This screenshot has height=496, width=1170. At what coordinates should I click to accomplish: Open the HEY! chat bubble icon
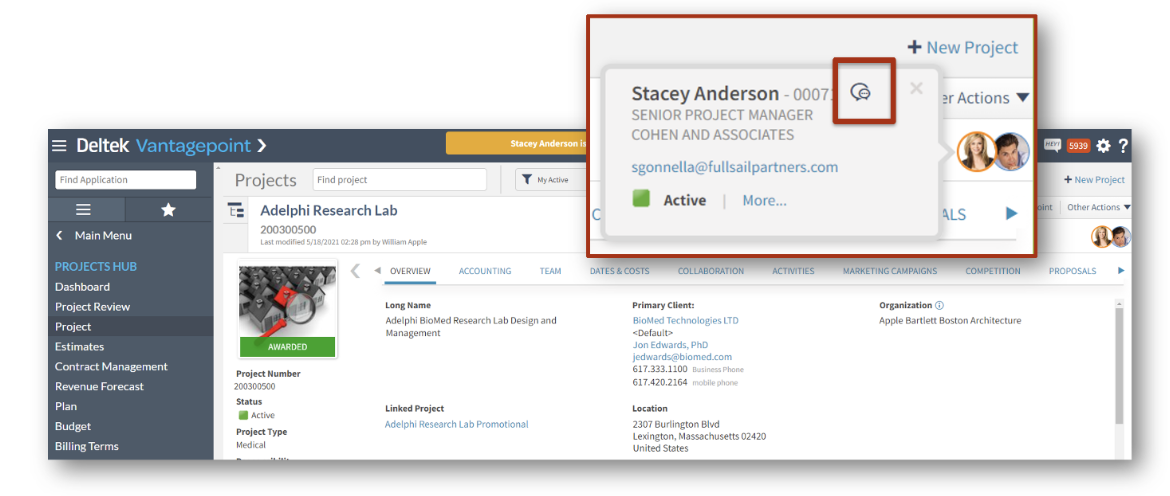pyautogui.click(x=1052, y=145)
